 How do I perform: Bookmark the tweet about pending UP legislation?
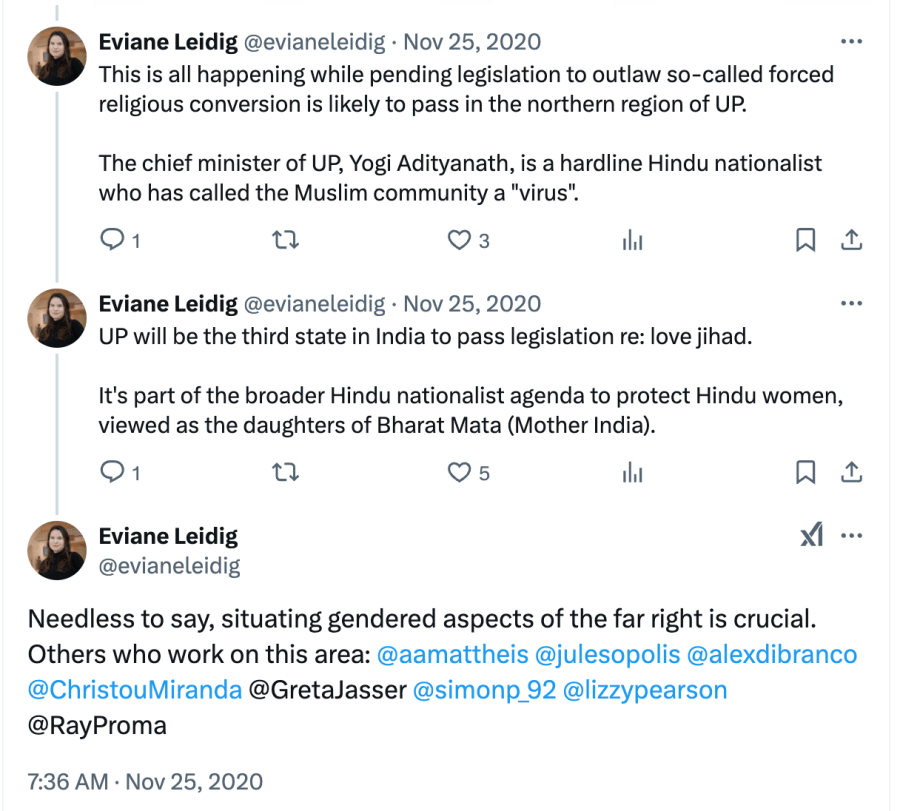(805, 240)
